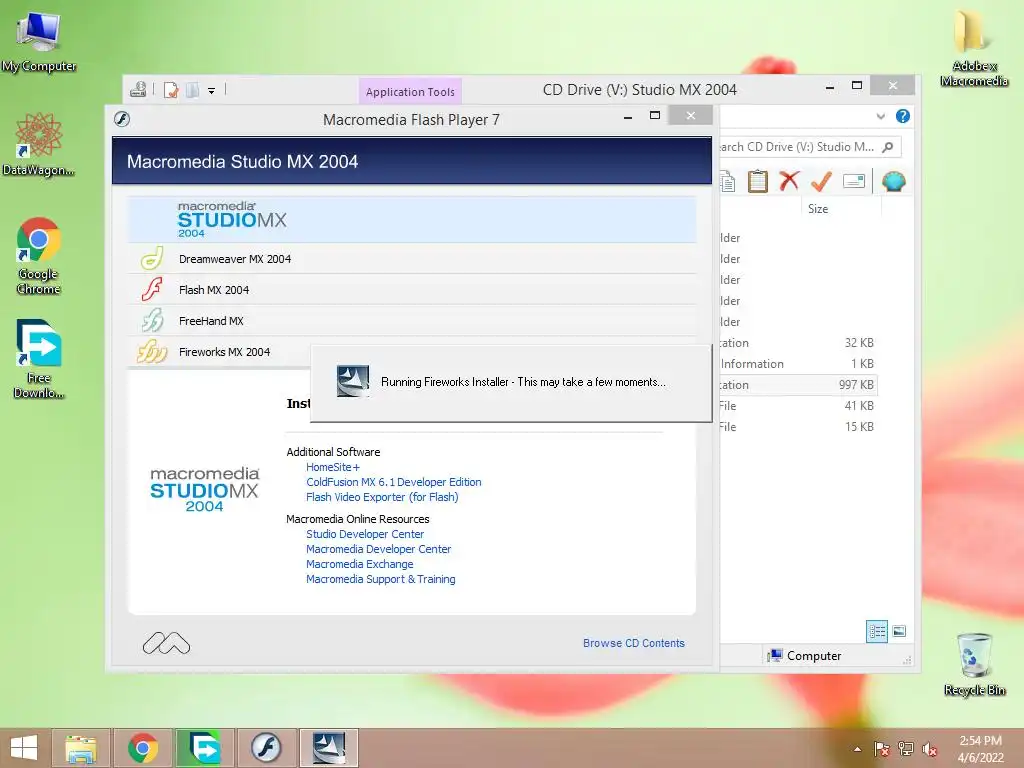This screenshot has height=768, width=1024.
Task: Open the HomeSite+ link
Action: coord(332,467)
